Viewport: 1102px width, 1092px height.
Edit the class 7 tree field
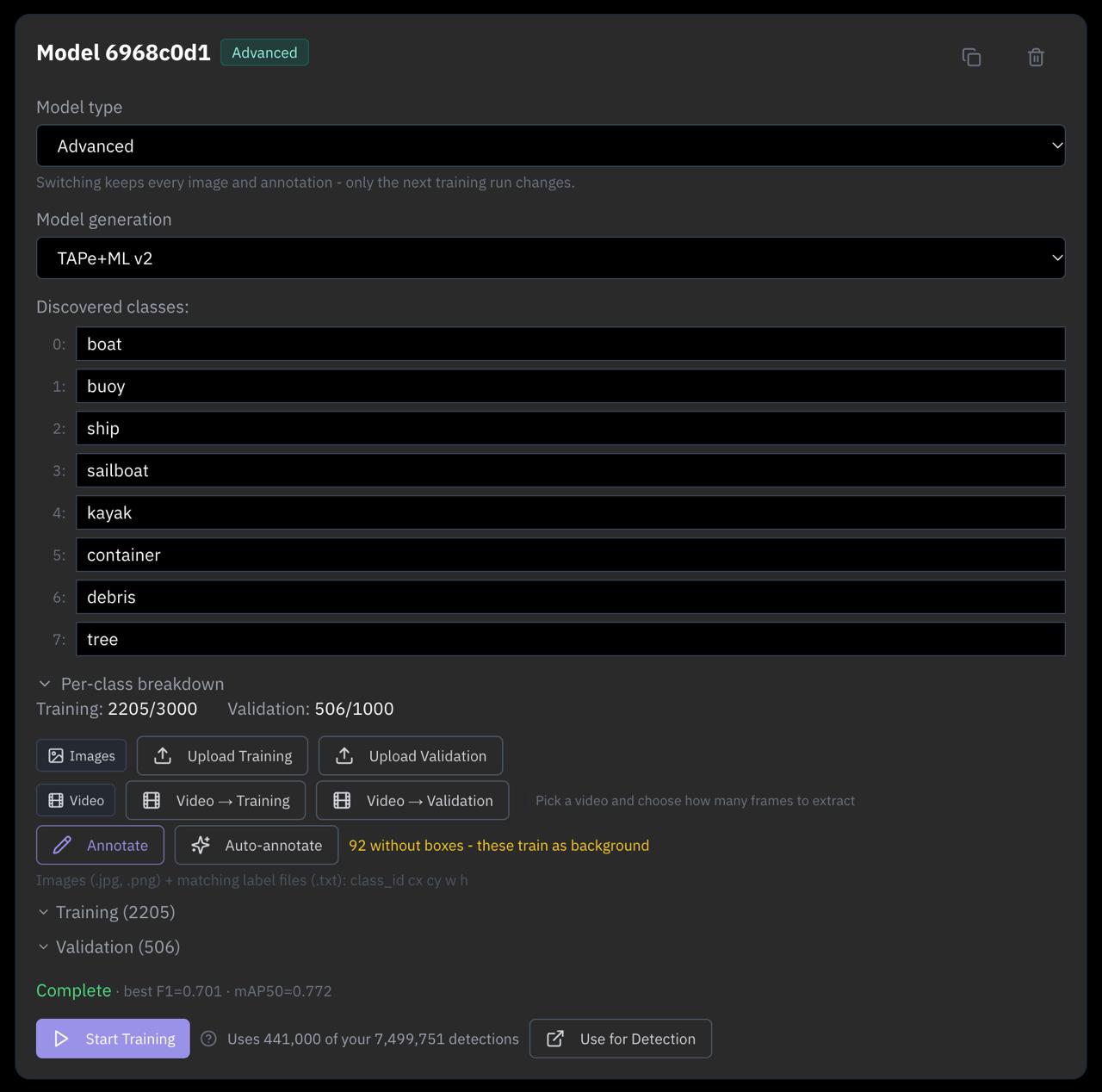[x=571, y=639]
